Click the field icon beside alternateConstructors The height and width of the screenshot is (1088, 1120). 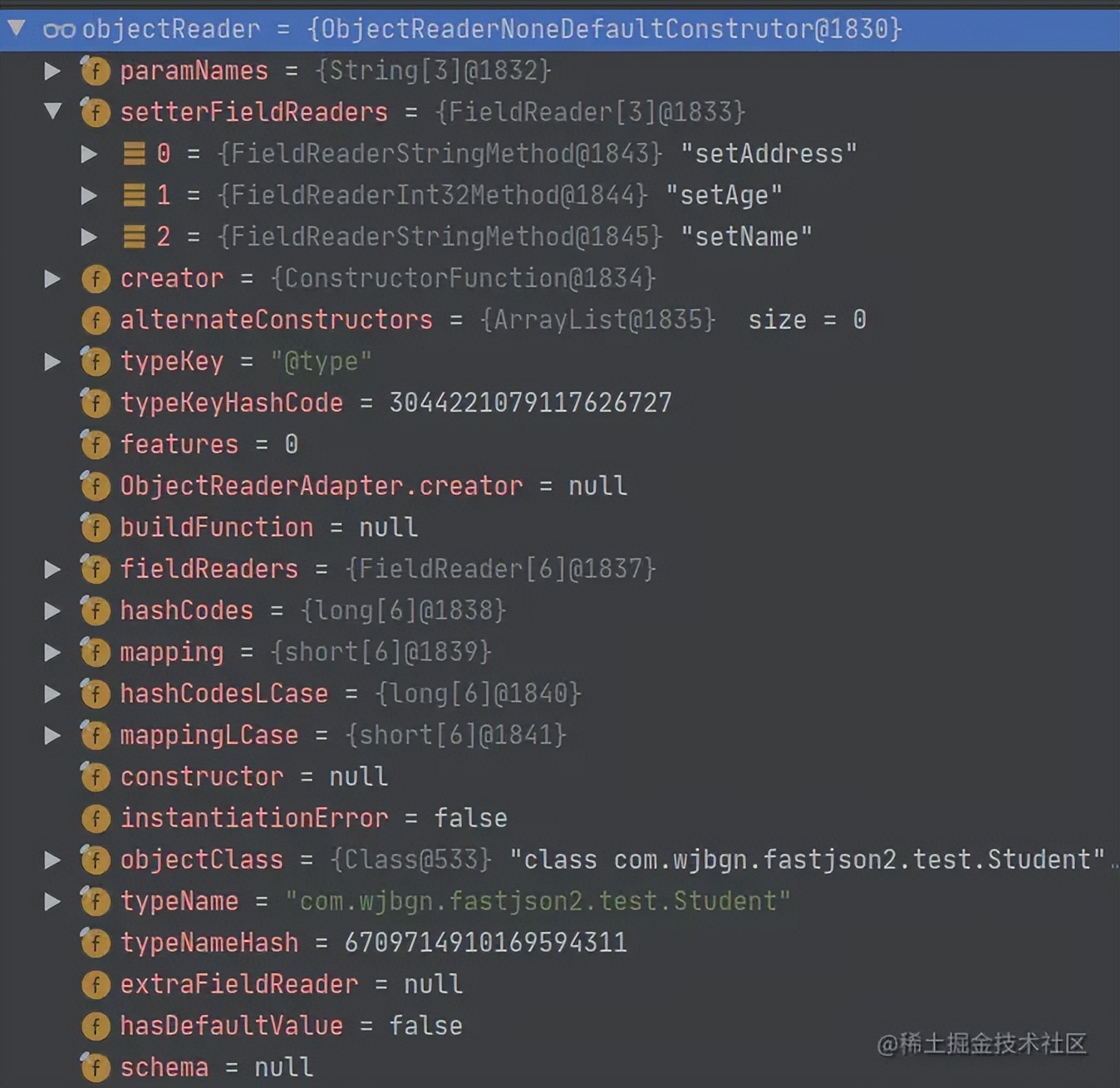click(x=95, y=321)
